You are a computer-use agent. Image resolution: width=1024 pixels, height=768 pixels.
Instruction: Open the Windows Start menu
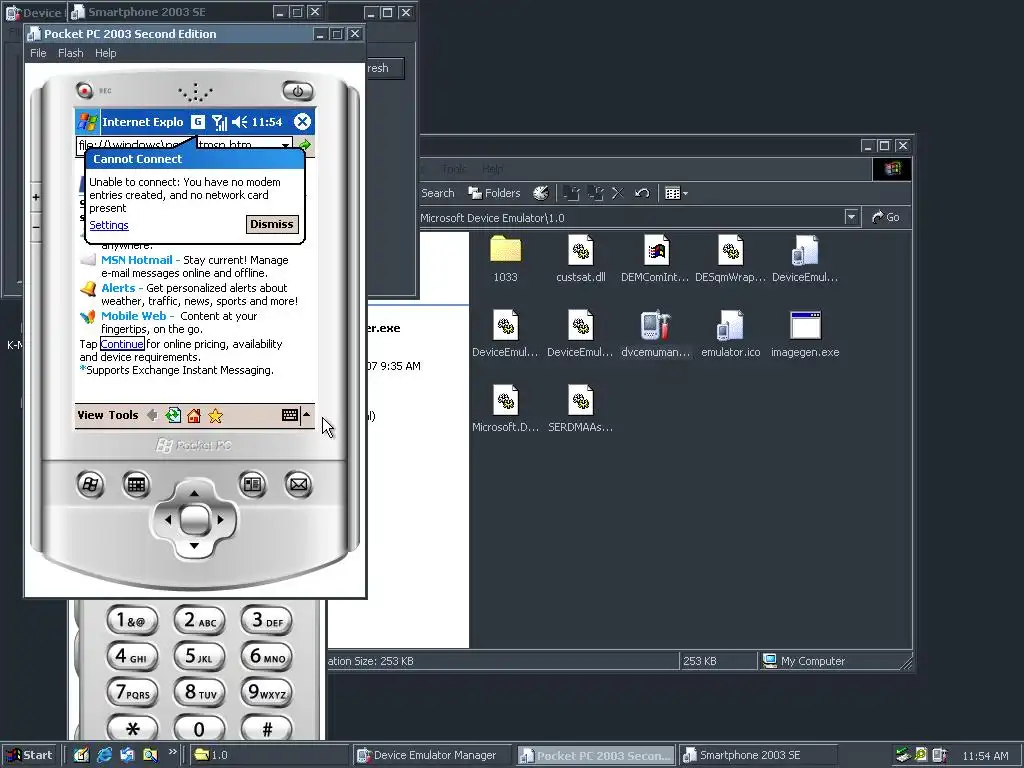click(29, 755)
